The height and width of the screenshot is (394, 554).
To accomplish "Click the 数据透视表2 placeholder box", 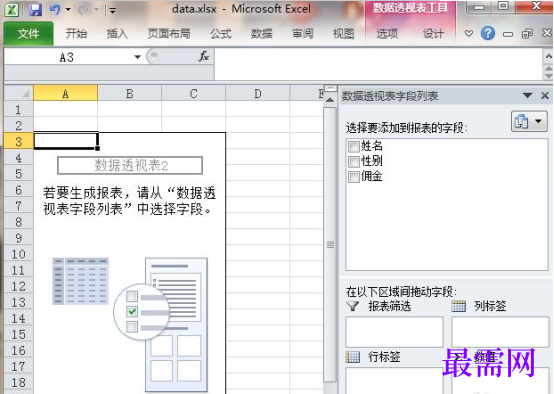I will pyautogui.click(x=130, y=165).
